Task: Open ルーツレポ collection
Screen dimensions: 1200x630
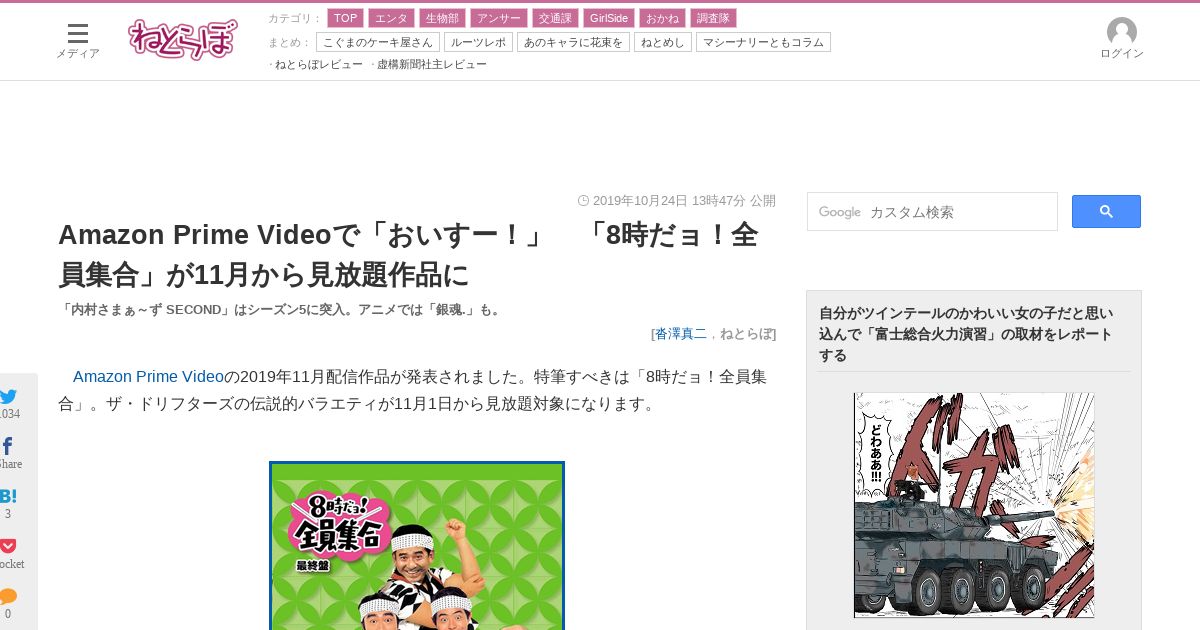Action: coord(478,42)
